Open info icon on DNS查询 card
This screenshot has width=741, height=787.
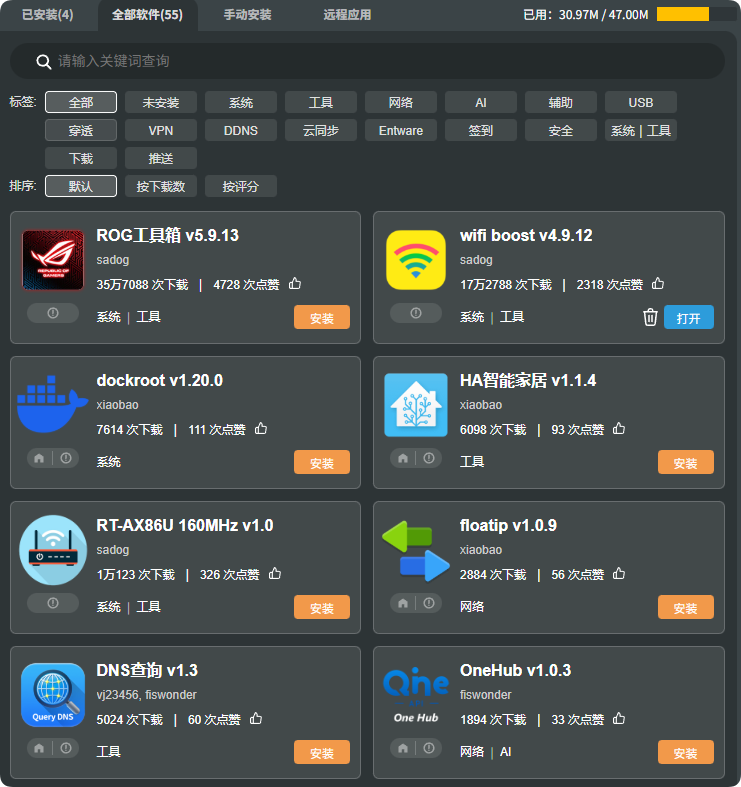coord(66,748)
